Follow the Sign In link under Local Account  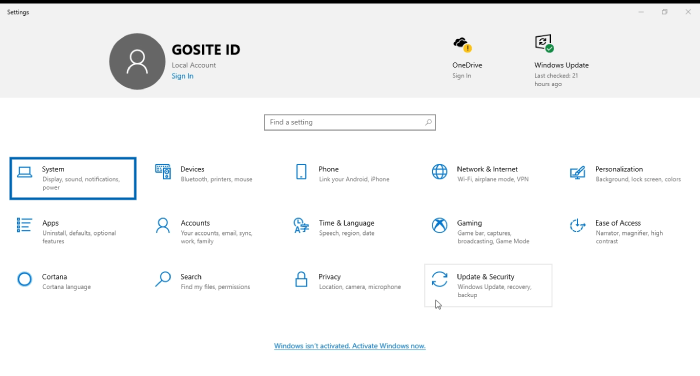(x=183, y=76)
